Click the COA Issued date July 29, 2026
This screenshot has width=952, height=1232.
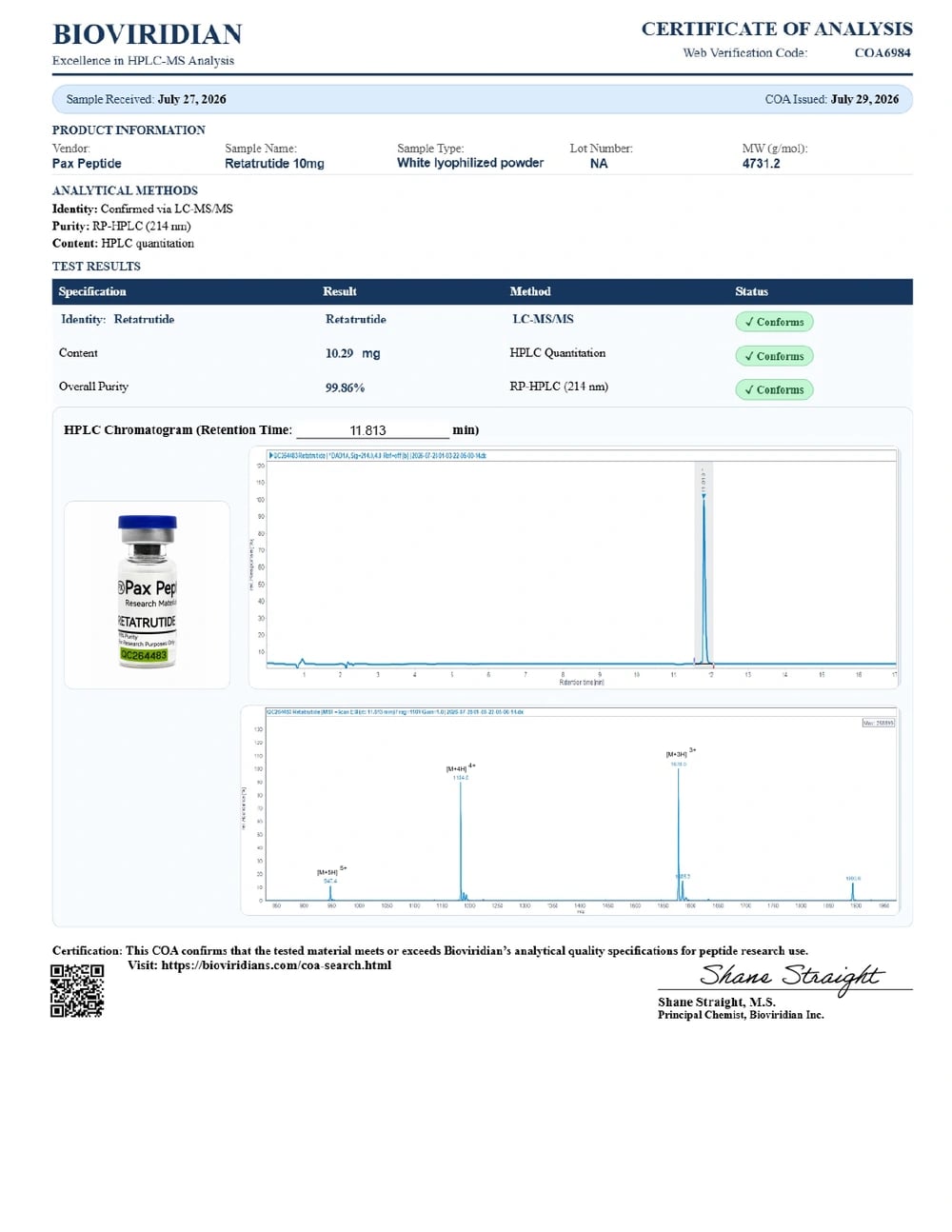[864, 99]
